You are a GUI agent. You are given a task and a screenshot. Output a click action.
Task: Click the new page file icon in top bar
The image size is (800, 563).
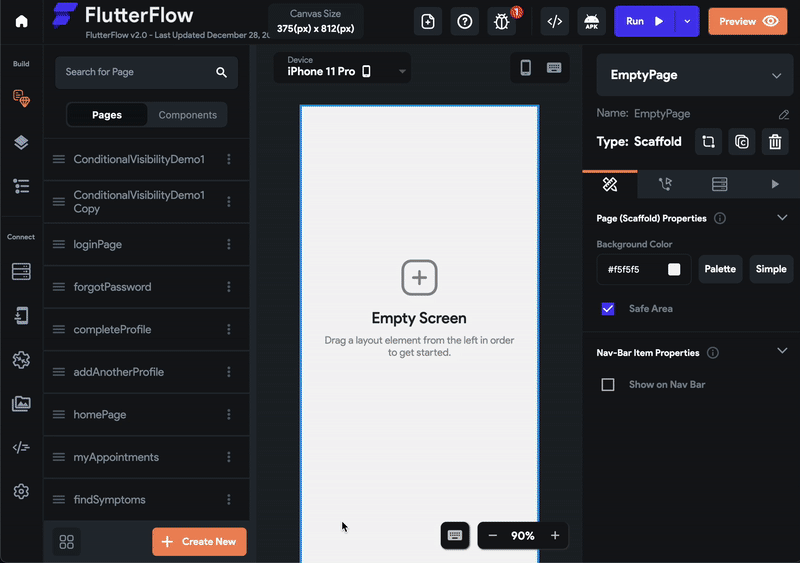(x=428, y=21)
